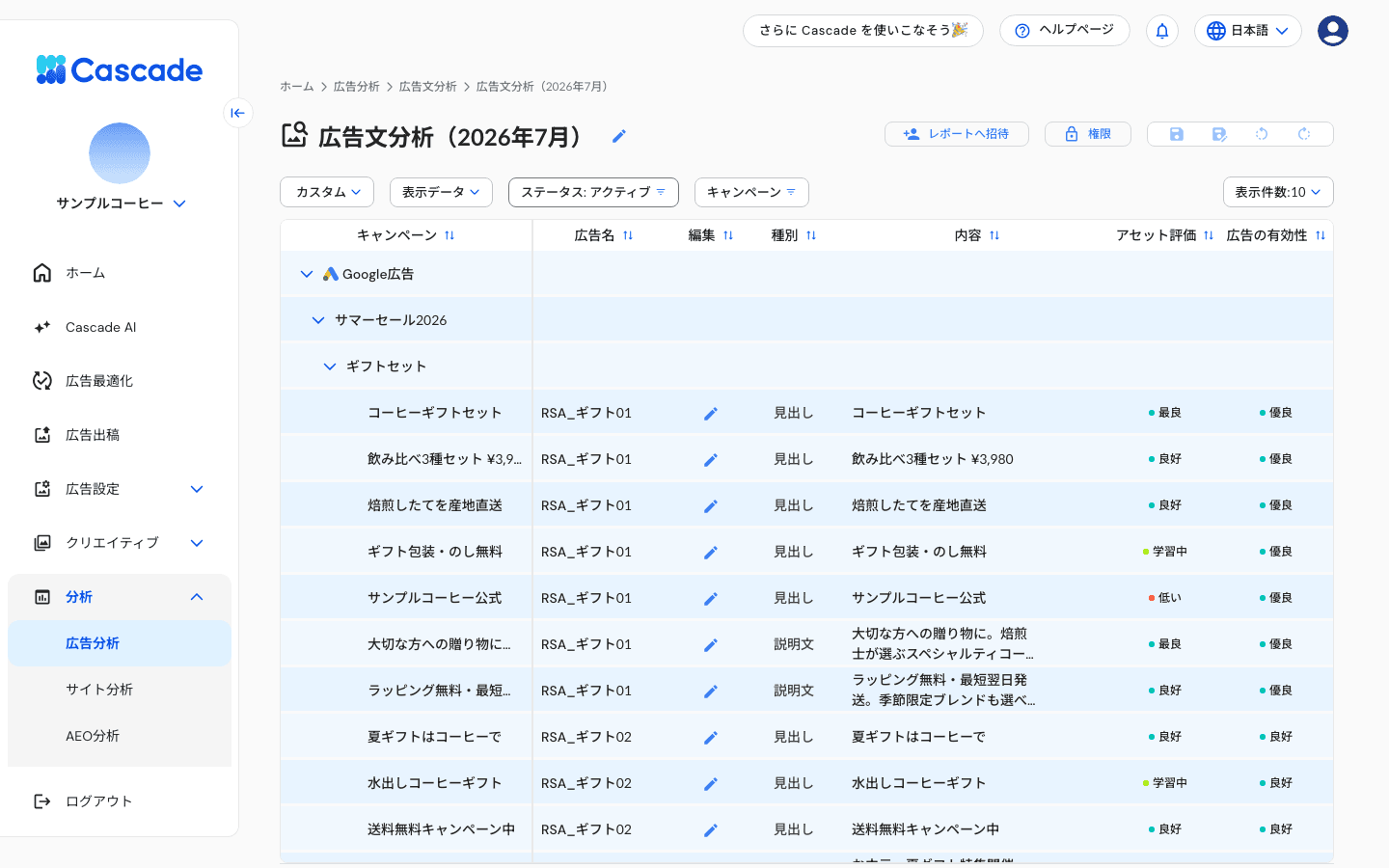Image resolution: width=1389 pixels, height=868 pixels.
Task: Click the 広告文分析 breadcrumb link
Action: tap(428, 87)
